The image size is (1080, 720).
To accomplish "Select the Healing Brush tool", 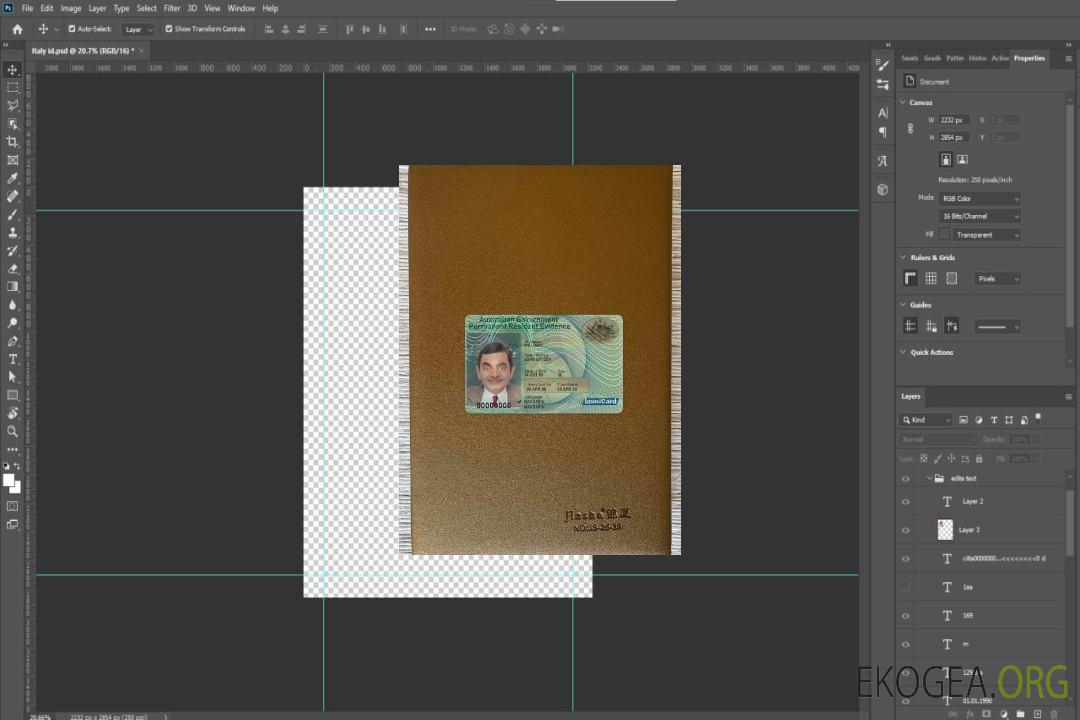I will [12, 196].
